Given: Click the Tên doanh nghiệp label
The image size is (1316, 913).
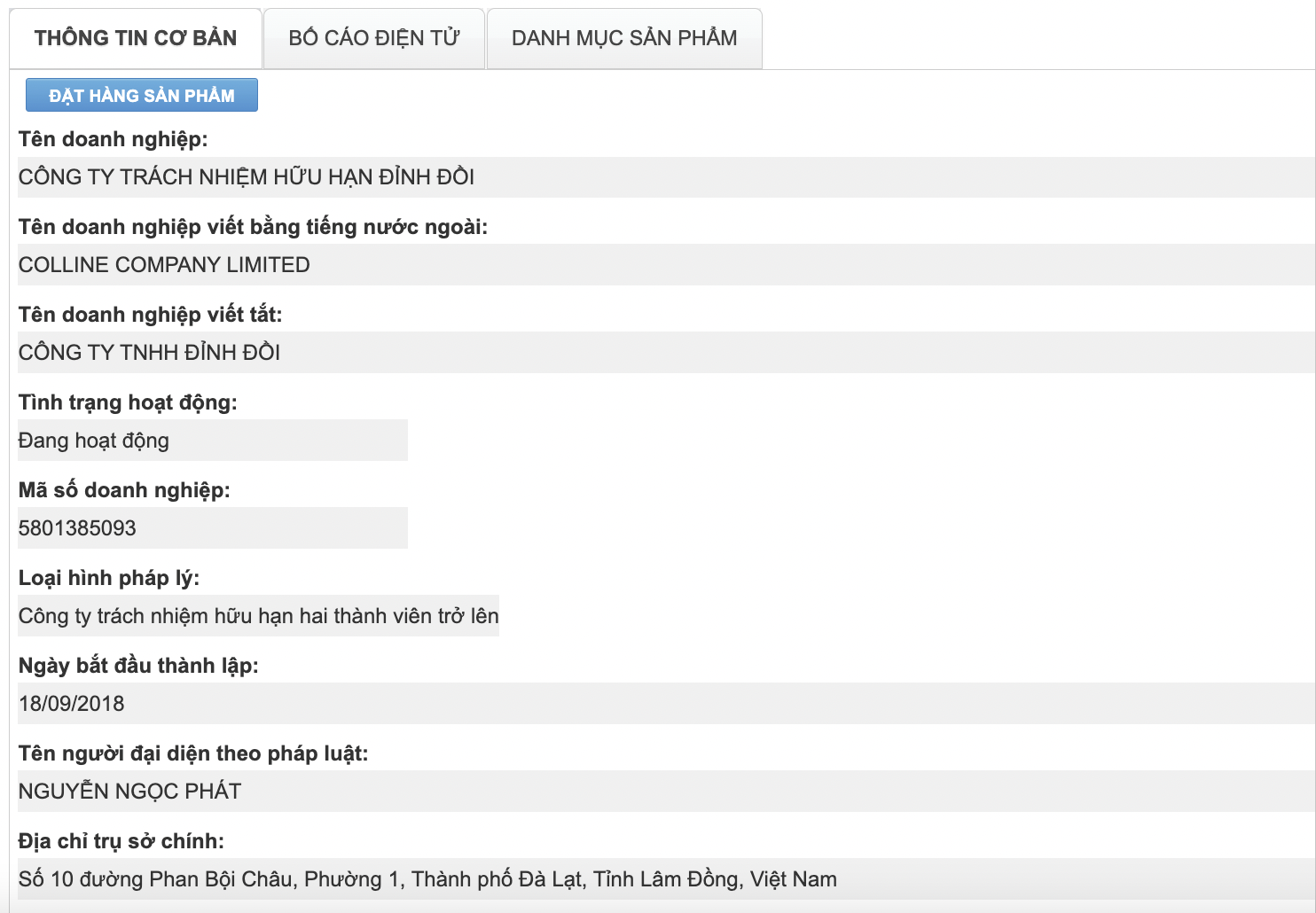Looking at the screenshot, I should pyautogui.click(x=114, y=139).
